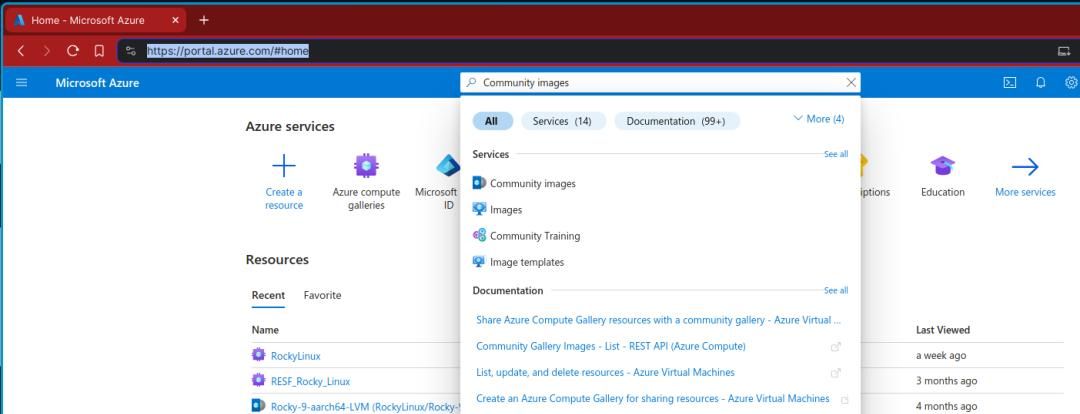
Task: Click the '3 months ago' cell
Action: (x=946, y=381)
